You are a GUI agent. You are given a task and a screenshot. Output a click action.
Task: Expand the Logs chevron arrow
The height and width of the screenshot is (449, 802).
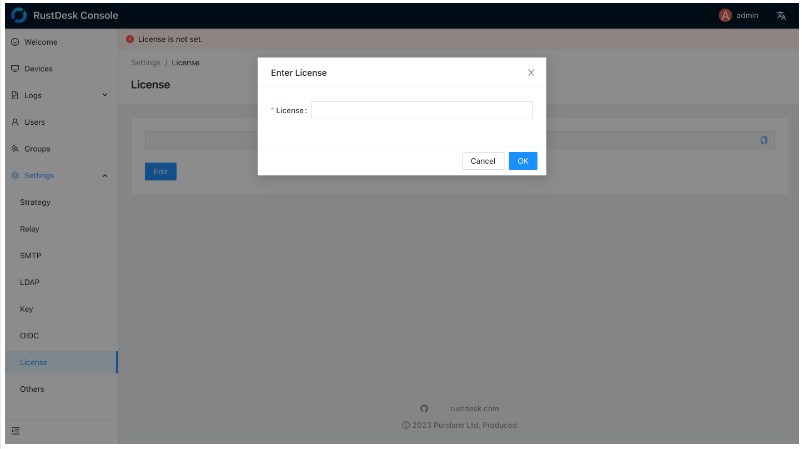tap(104, 95)
